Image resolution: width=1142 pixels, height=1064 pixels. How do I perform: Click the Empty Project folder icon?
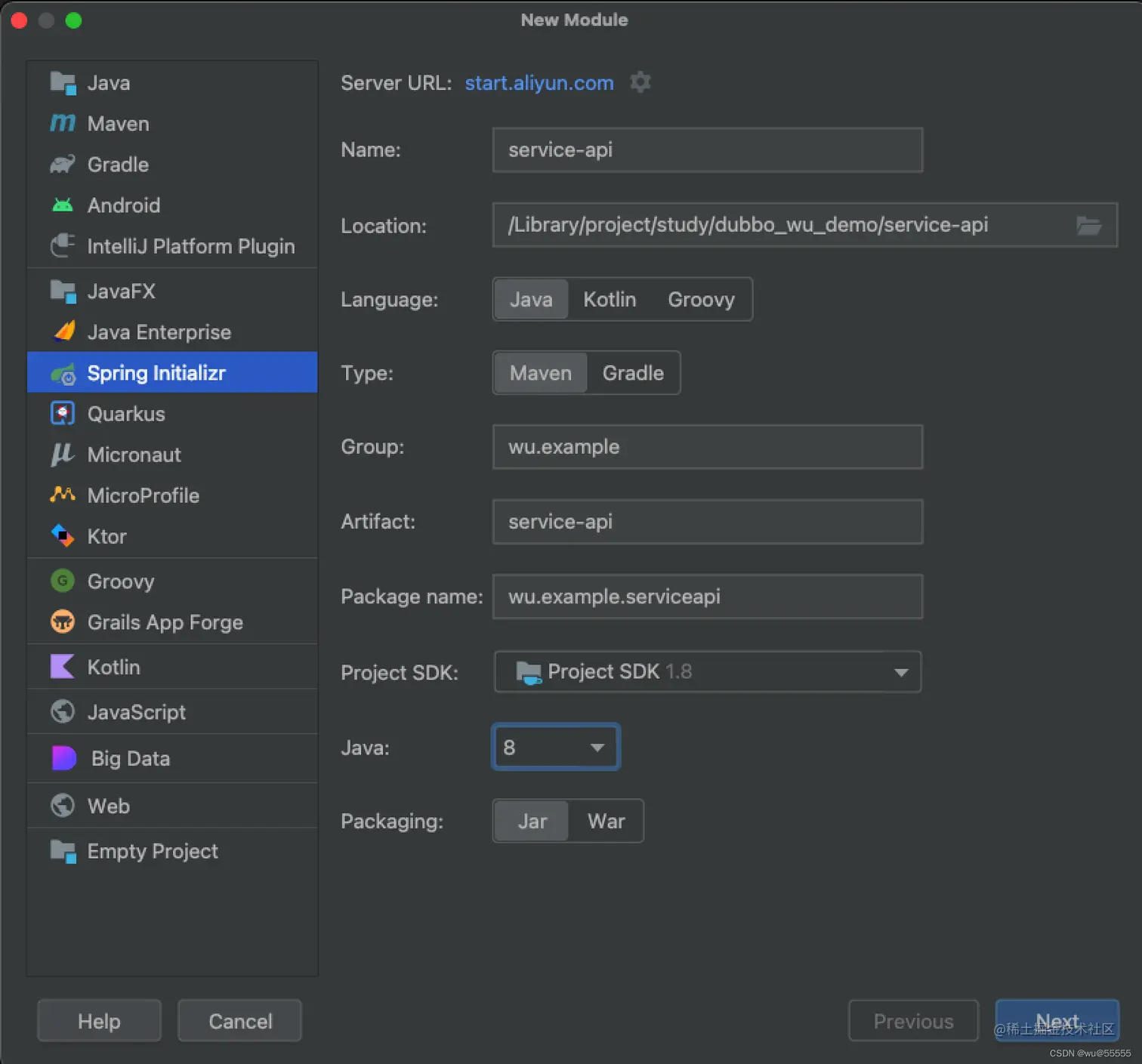63,851
